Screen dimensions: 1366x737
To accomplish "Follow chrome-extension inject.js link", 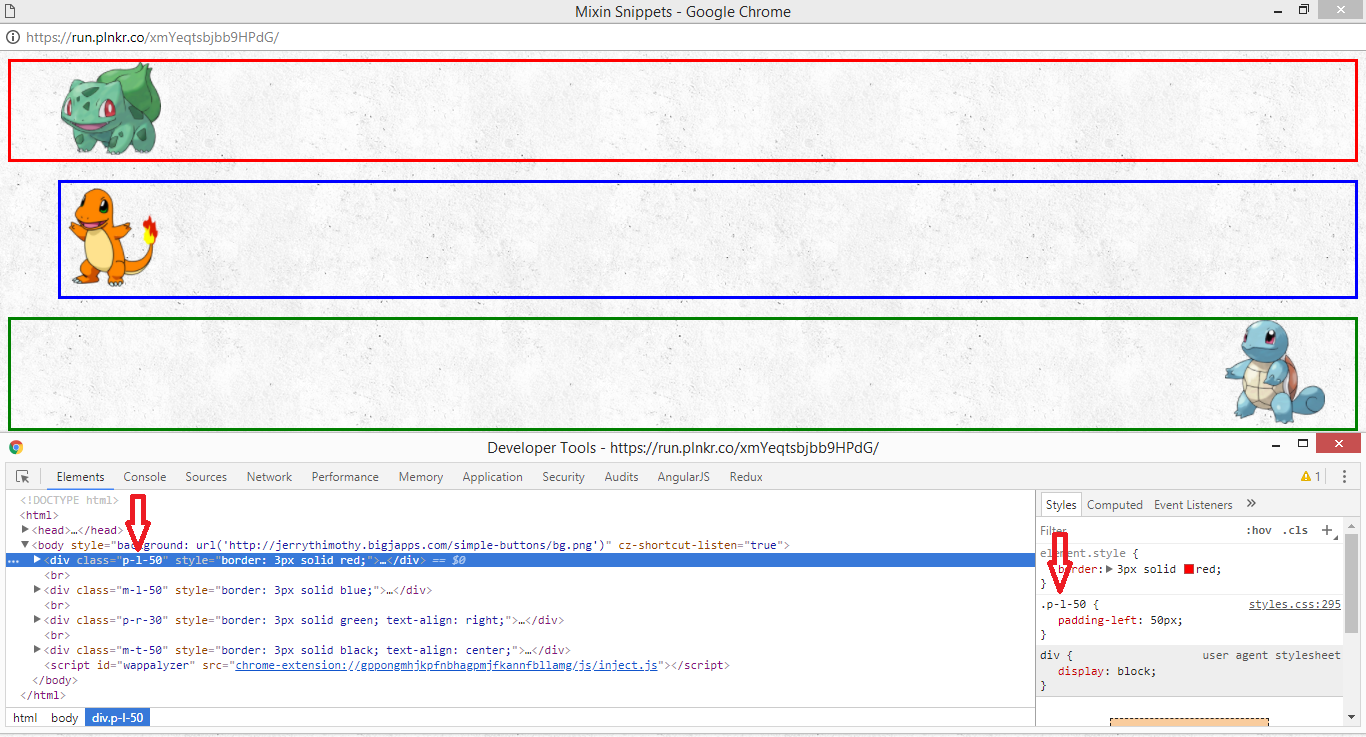I will click(x=446, y=665).
